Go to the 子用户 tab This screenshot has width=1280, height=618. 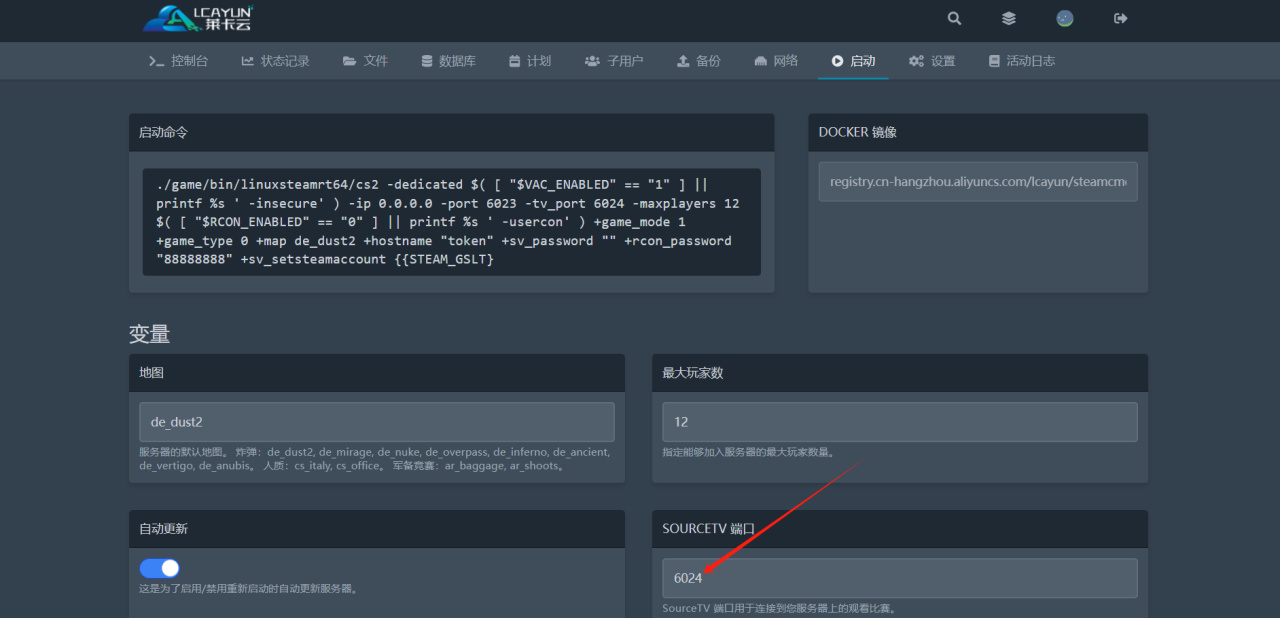coord(614,61)
